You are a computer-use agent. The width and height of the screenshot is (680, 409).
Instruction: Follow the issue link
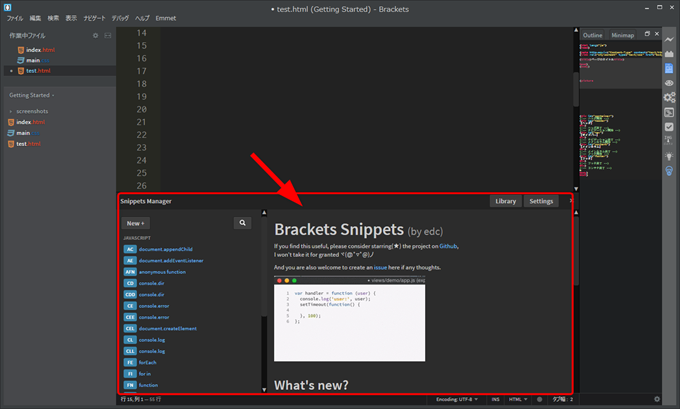click(x=380, y=268)
